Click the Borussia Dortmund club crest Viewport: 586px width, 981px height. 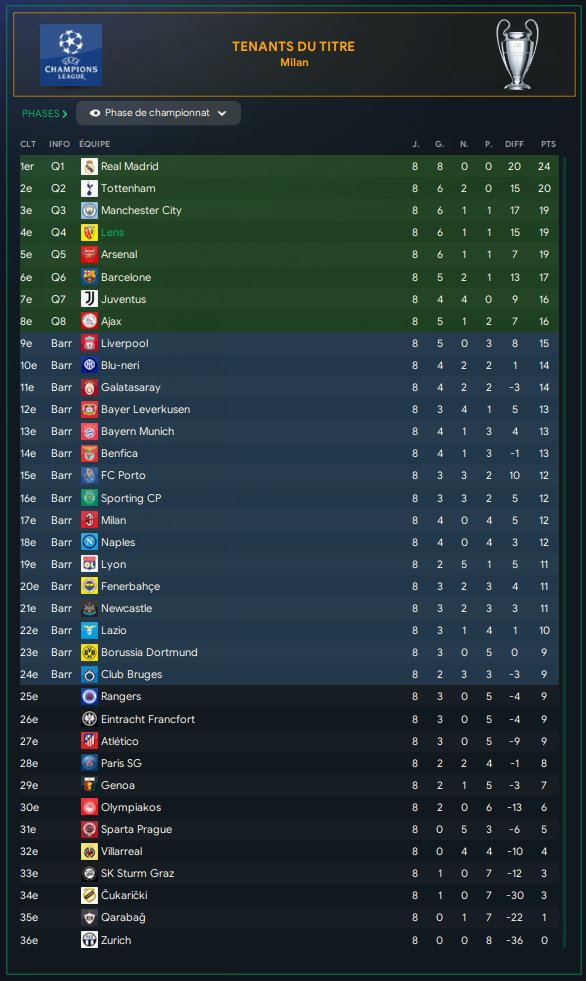click(89, 653)
